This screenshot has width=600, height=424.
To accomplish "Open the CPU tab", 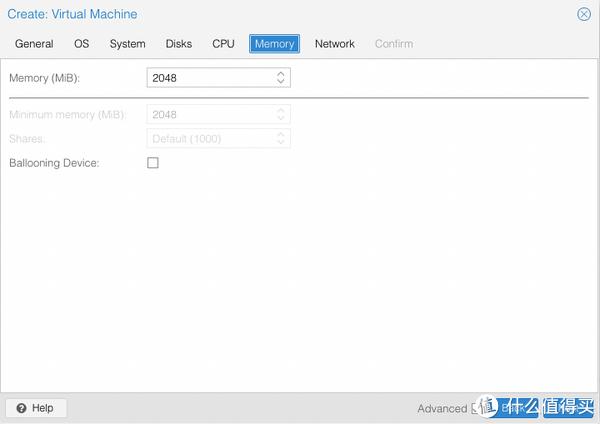I will (x=223, y=44).
